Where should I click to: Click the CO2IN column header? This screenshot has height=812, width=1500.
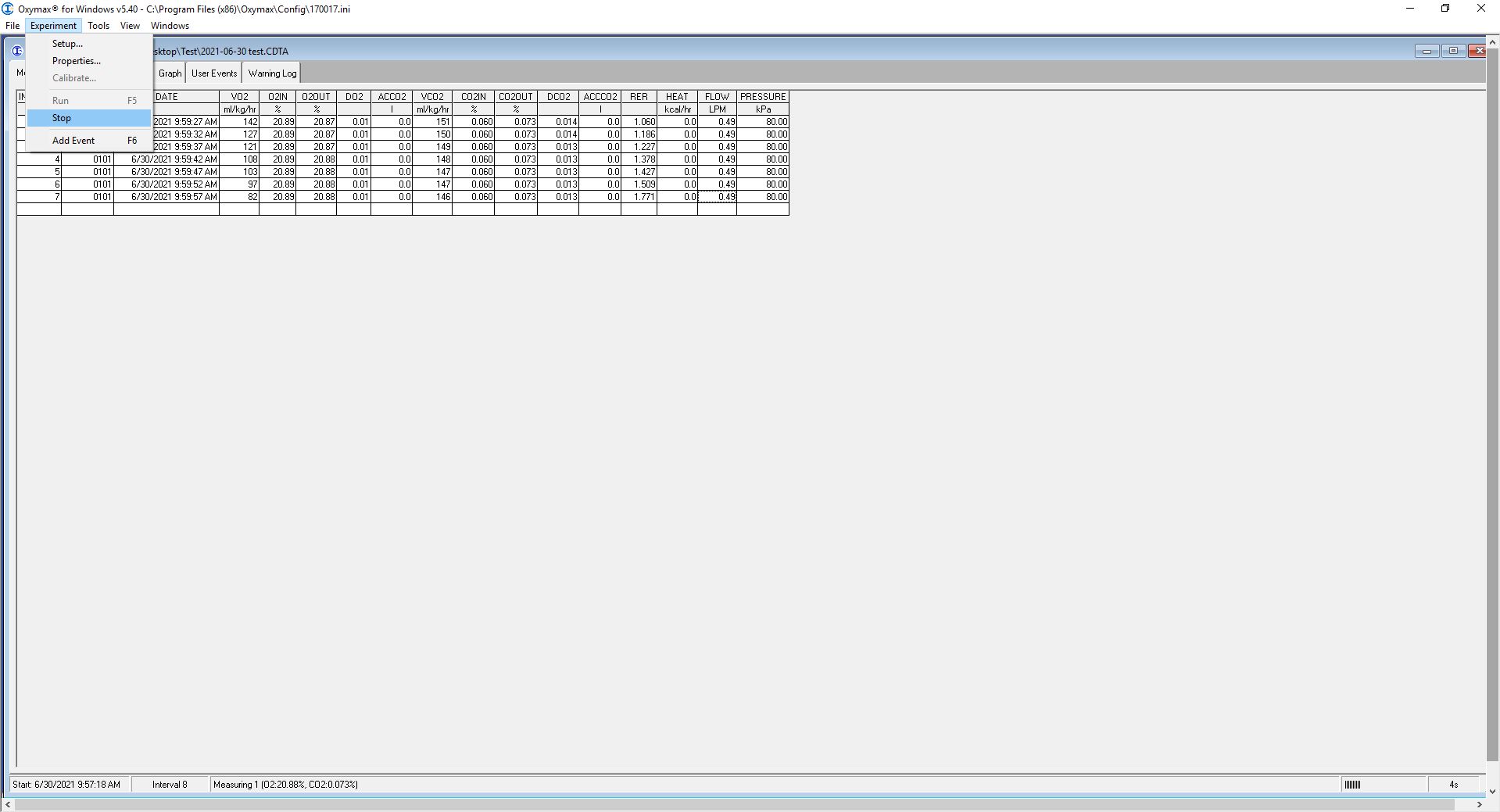tap(474, 97)
